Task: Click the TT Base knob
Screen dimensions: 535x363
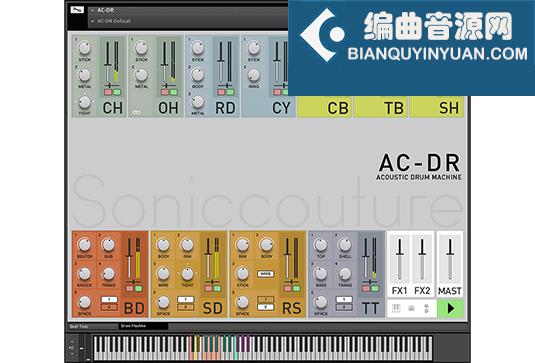Action: pyautogui.click(x=321, y=273)
